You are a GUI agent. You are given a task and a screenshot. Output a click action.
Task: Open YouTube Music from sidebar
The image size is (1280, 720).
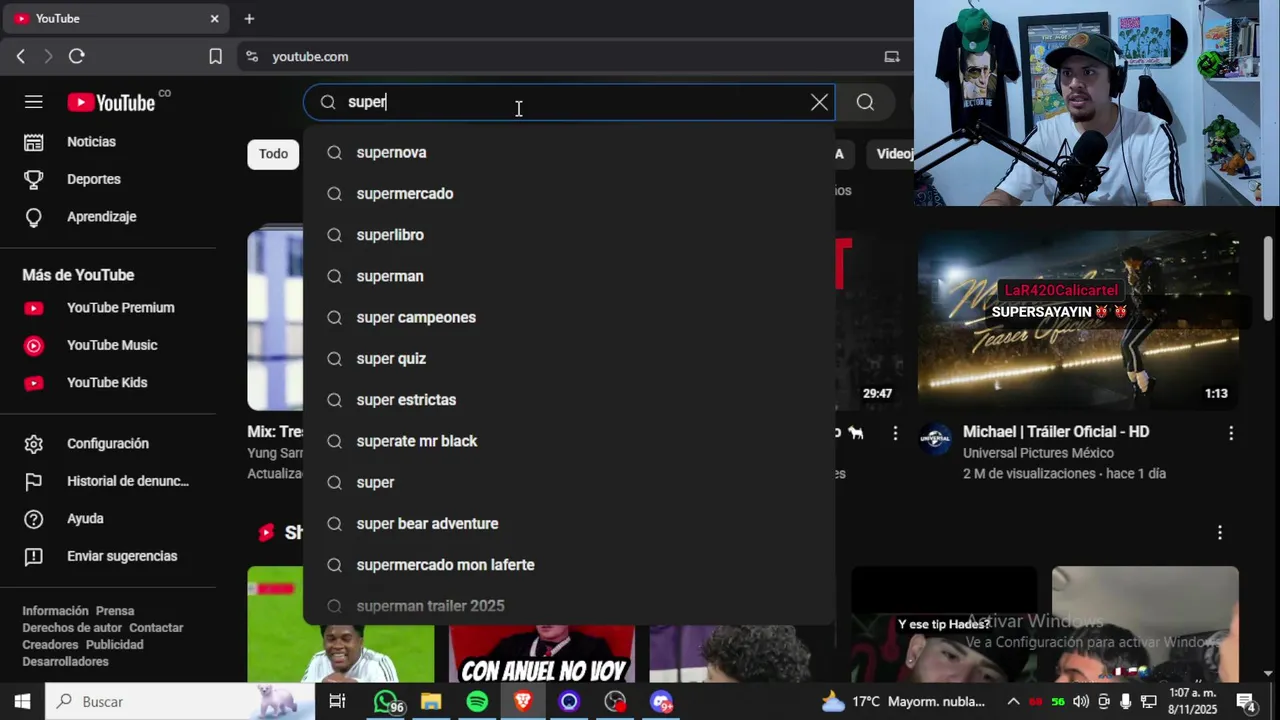(x=108, y=345)
